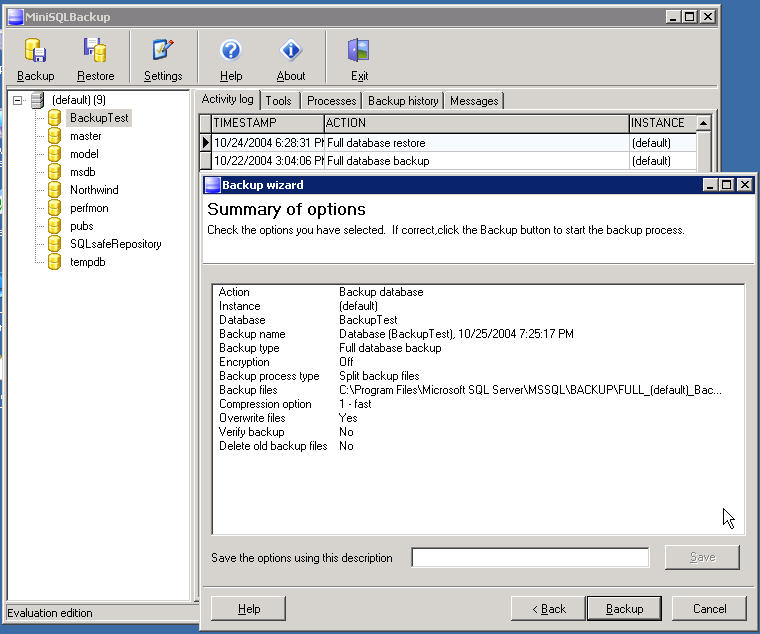Click the activity log scroll up arrow
This screenshot has width=760, height=634.
(703, 123)
